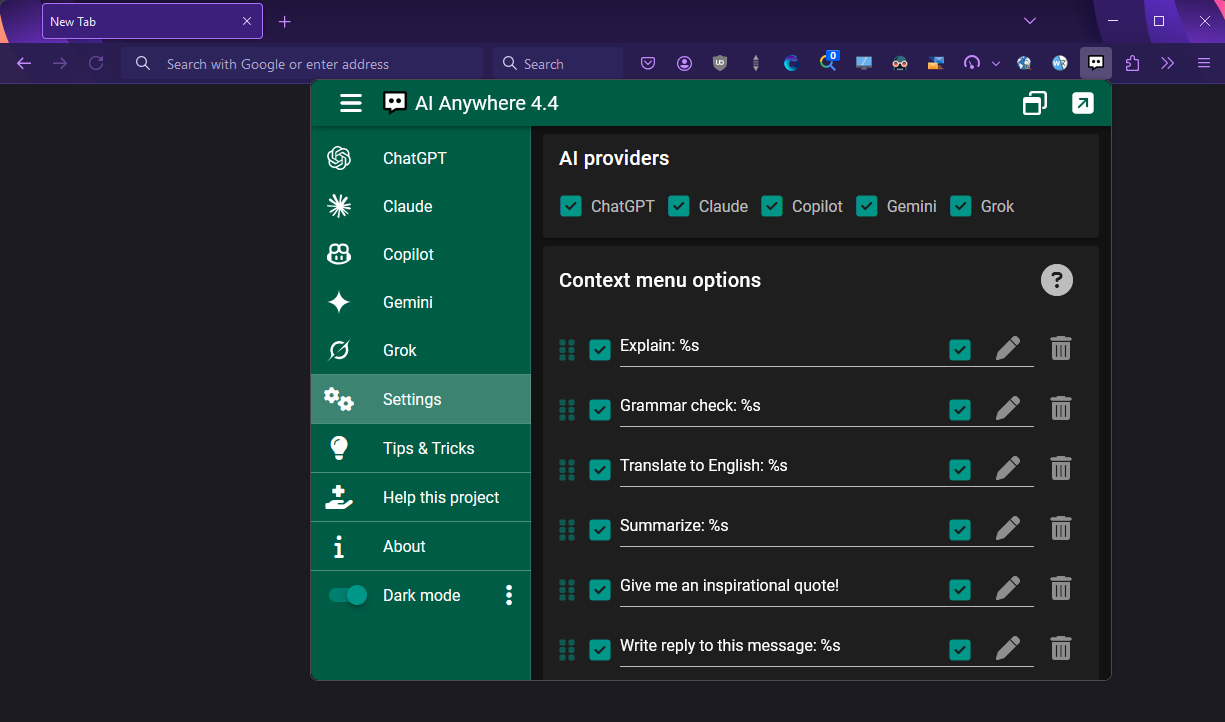This screenshot has width=1225, height=722.
Task: Open the uBlock Origin toolbar icon
Action: click(x=720, y=63)
